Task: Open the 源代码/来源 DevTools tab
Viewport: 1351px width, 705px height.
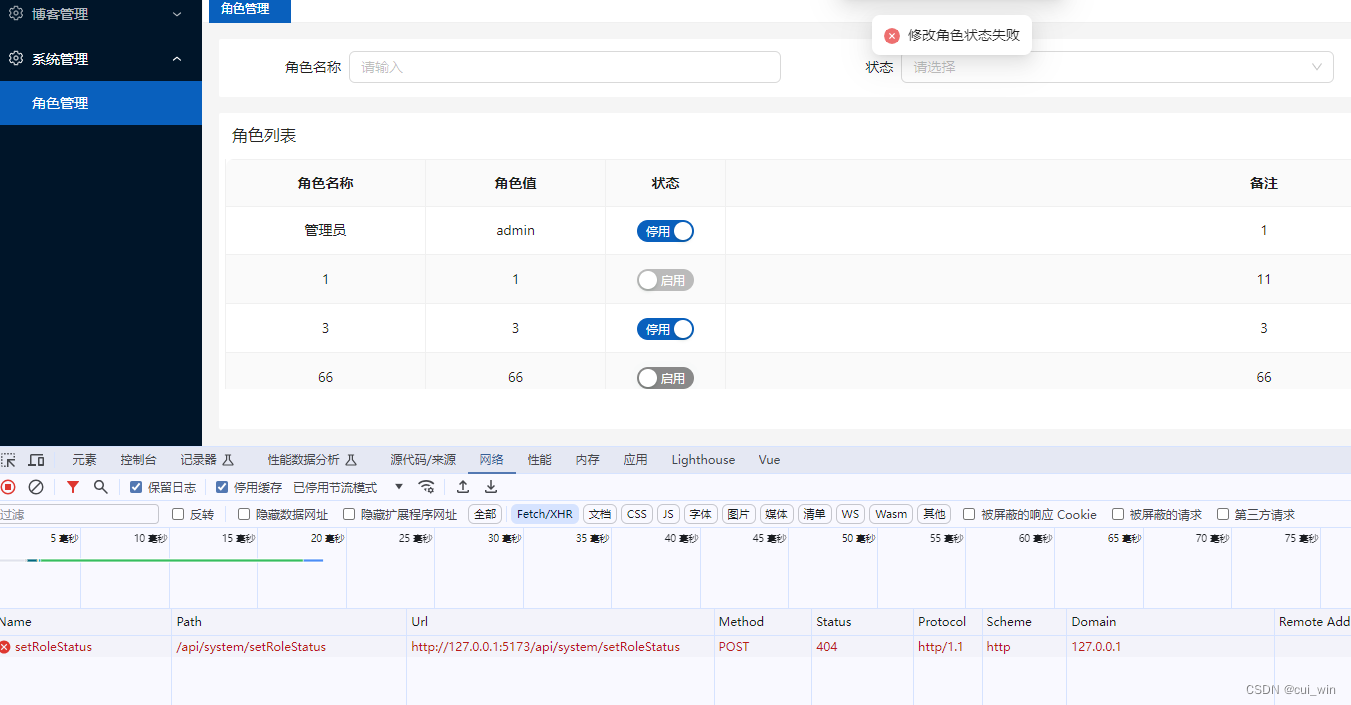Action: 423,460
